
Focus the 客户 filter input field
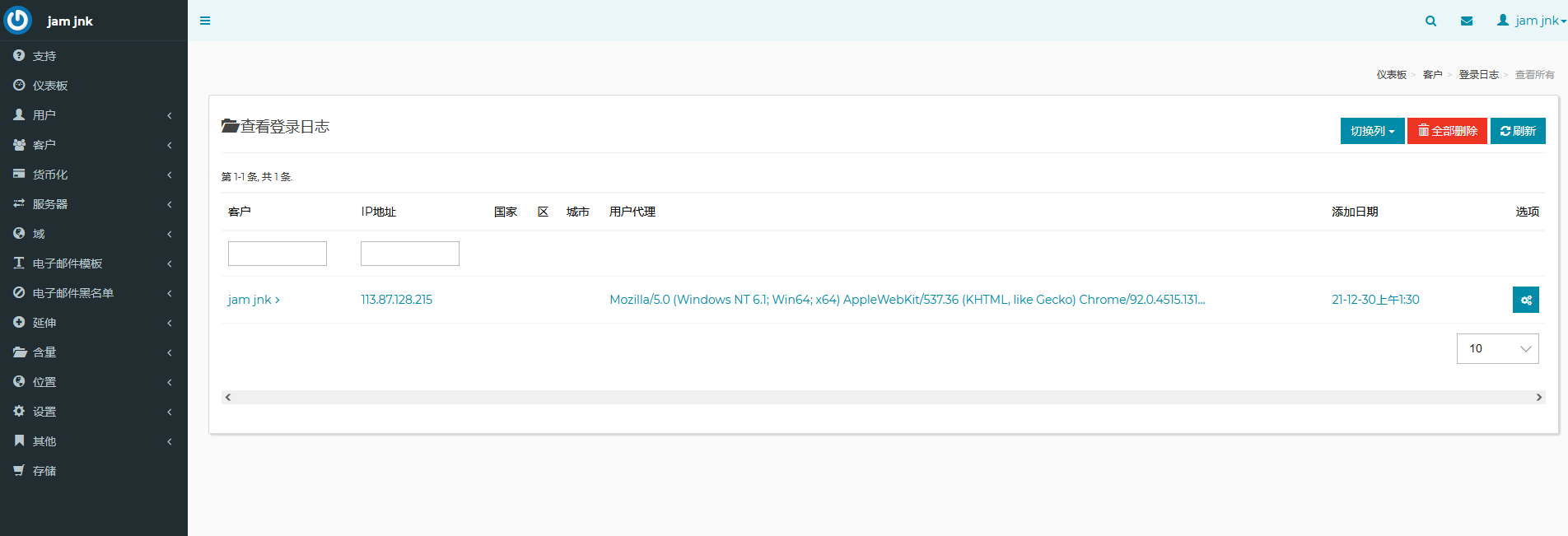[278, 254]
